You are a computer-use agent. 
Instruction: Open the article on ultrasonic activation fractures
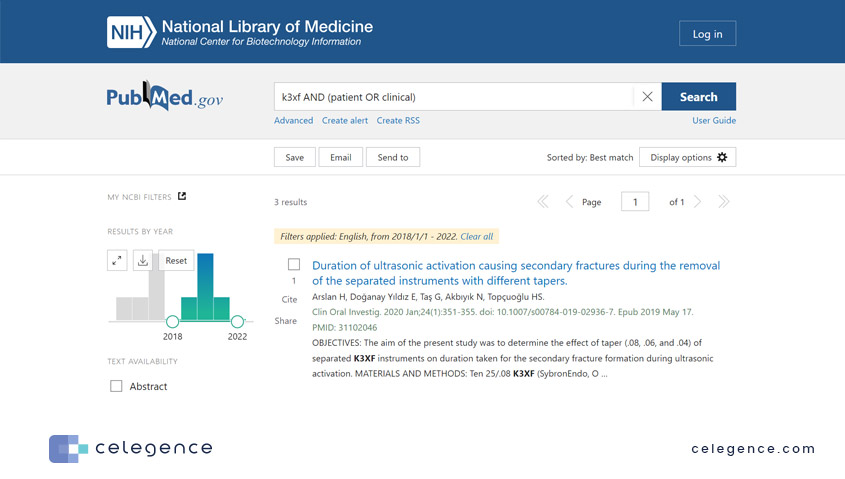click(516, 273)
